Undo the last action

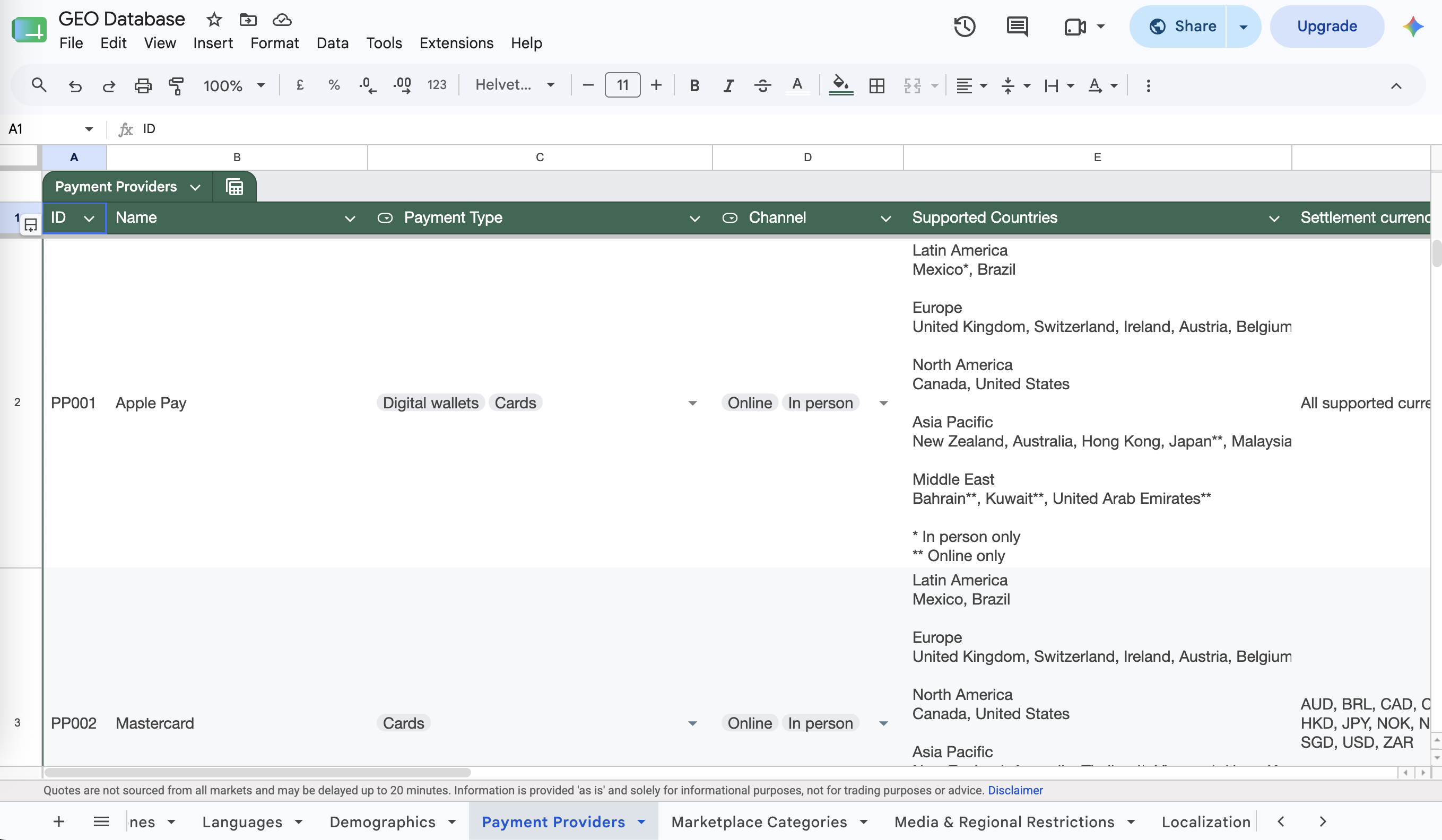(75, 86)
